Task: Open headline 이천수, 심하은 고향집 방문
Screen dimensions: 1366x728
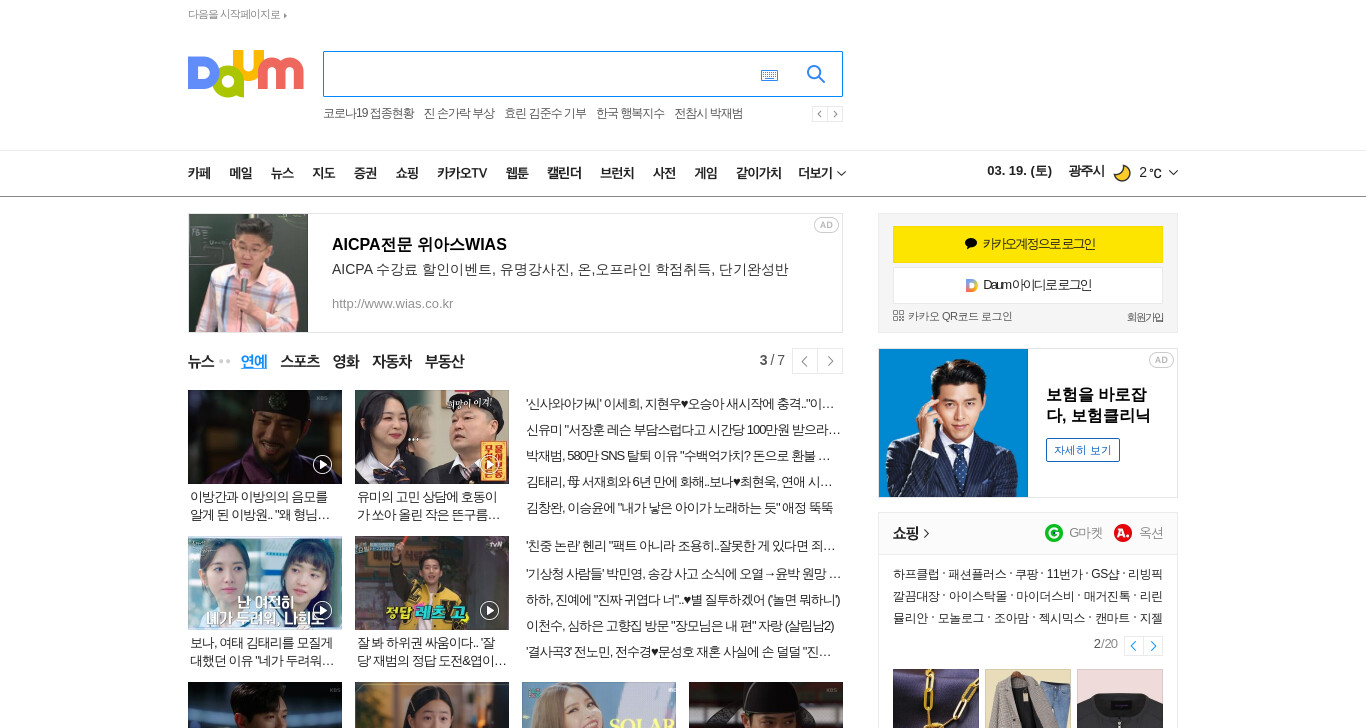Action: coord(680,625)
